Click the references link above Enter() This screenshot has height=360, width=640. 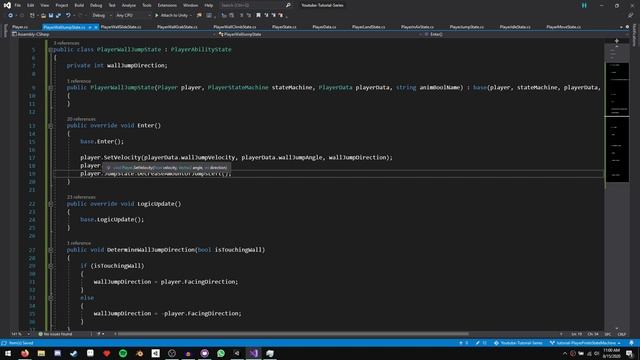click(81, 119)
